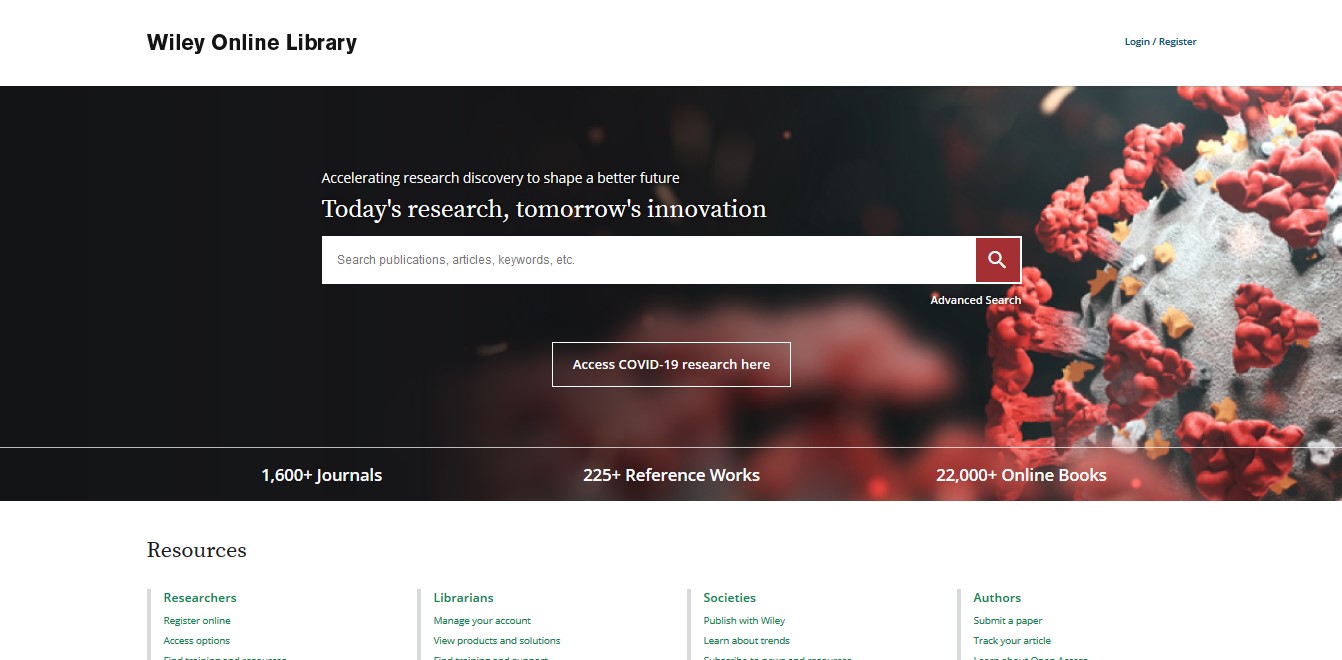The image size is (1342, 660).
Task: Follow the Manage your account link
Action: click(x=482, y=621)
